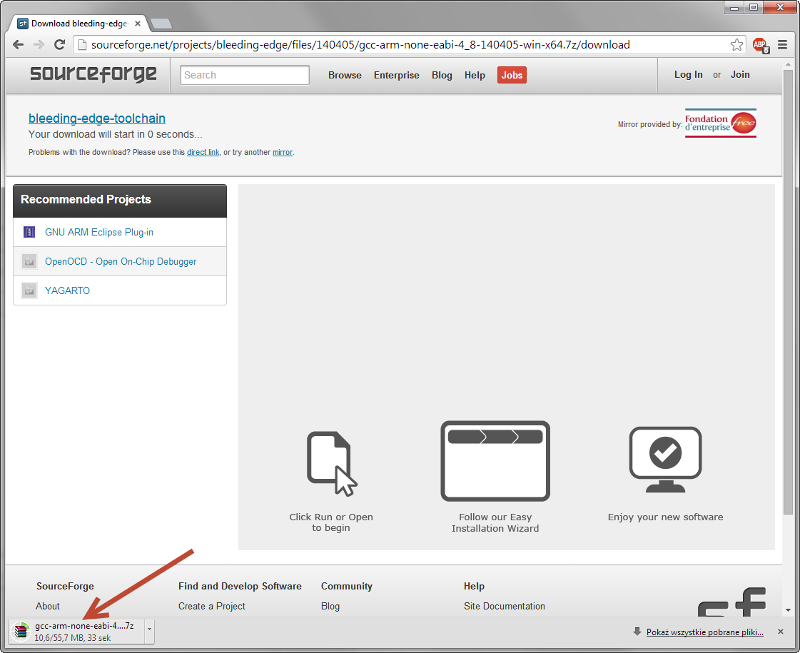Click the browser forward arrow
The height and width of the screenshot is (653, 800).
pos(39,45)
